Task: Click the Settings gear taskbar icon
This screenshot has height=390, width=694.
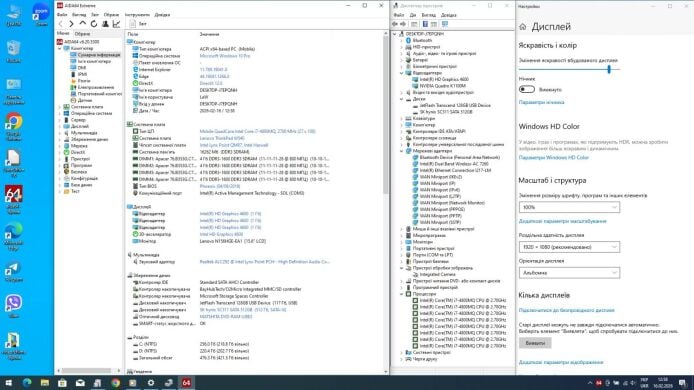Action: click(151, 383)
